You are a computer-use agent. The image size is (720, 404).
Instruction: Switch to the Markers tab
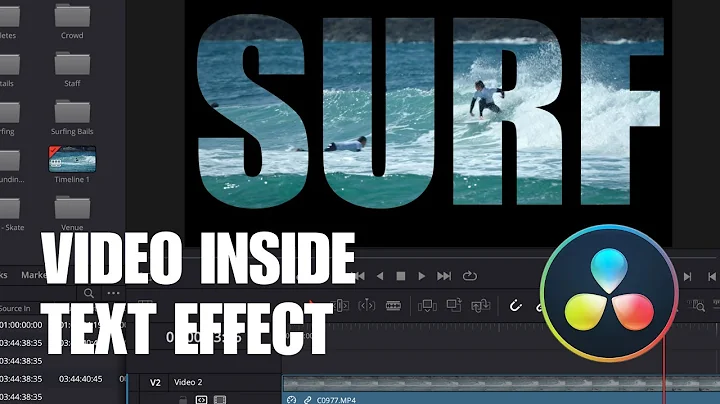34,275
